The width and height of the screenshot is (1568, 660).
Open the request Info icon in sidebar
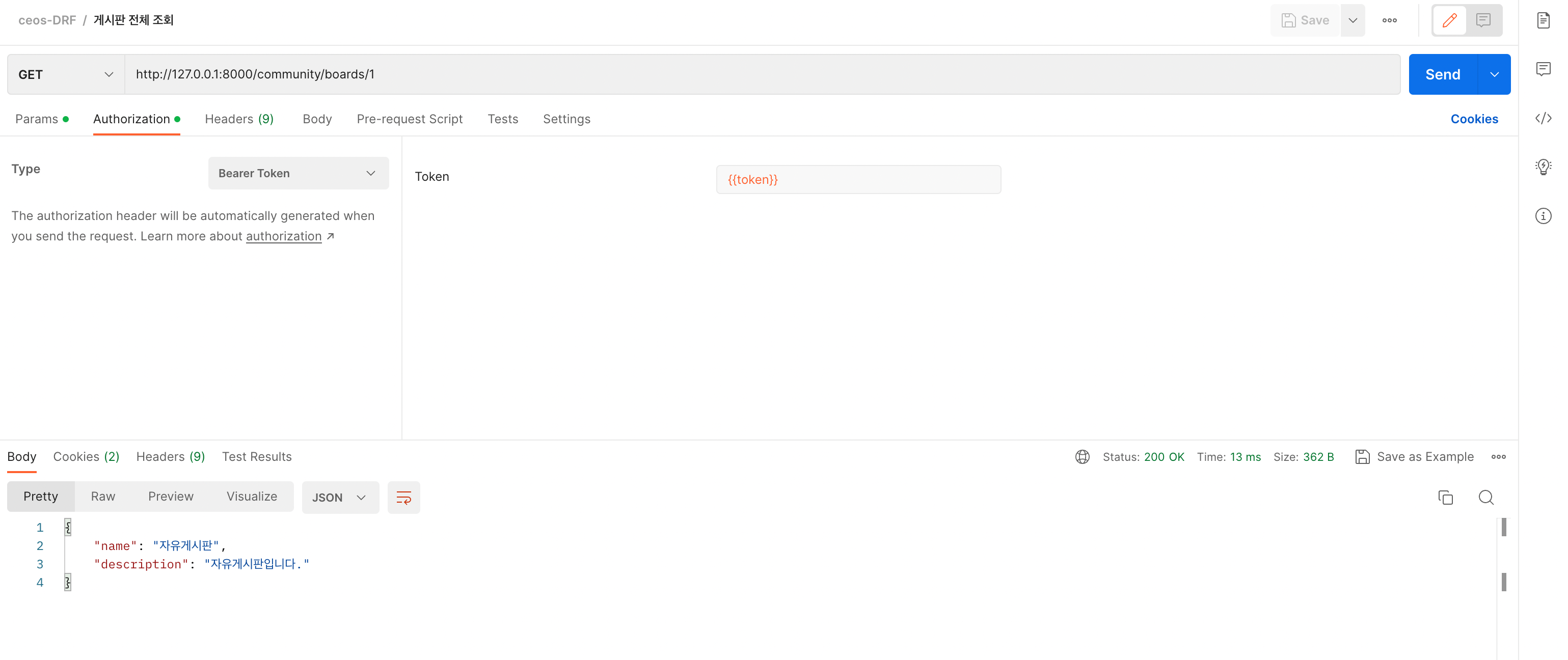pyautogui.click(x=1543, y=215)
